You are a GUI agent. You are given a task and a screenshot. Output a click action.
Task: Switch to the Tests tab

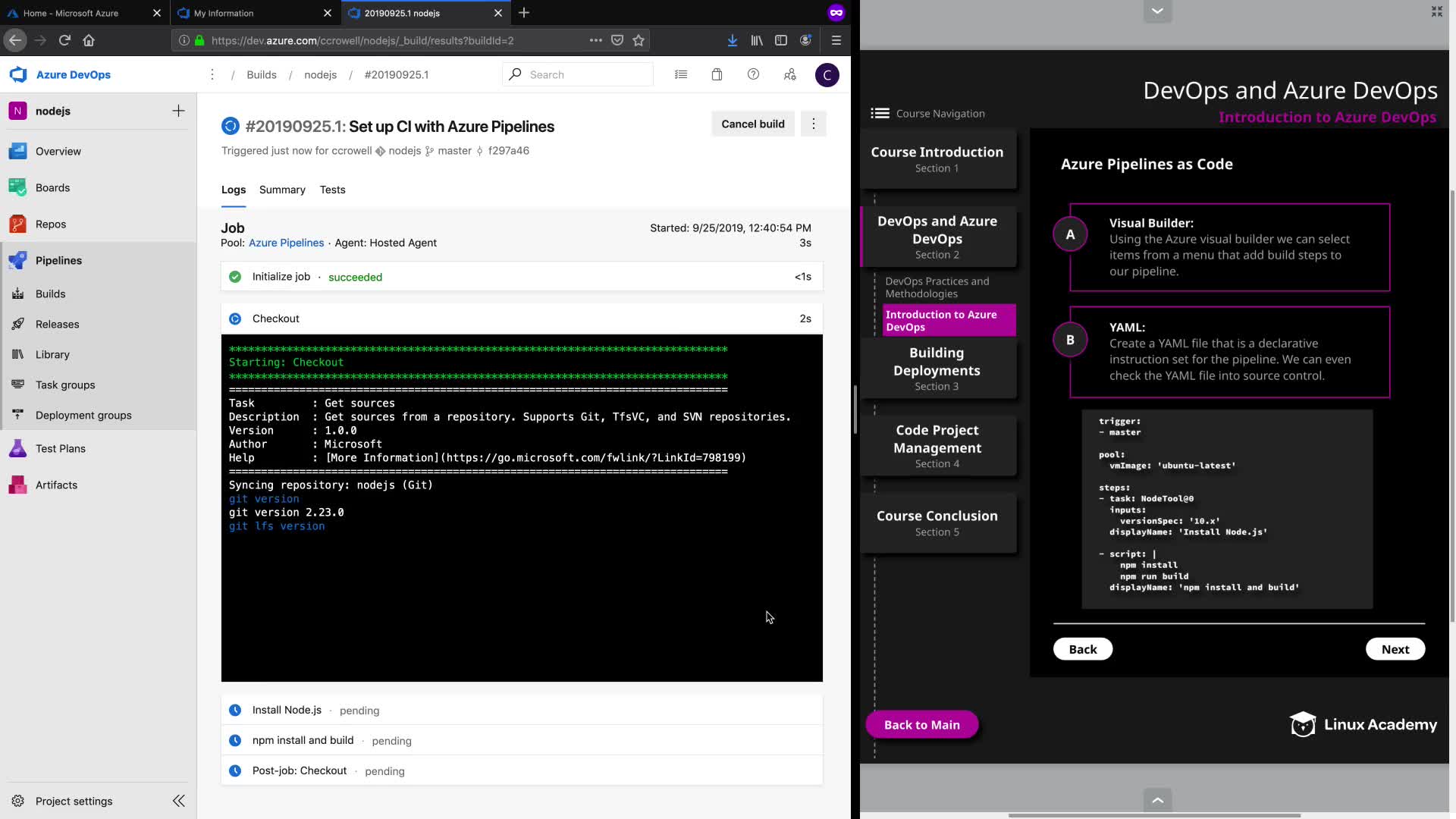point(332,190)
